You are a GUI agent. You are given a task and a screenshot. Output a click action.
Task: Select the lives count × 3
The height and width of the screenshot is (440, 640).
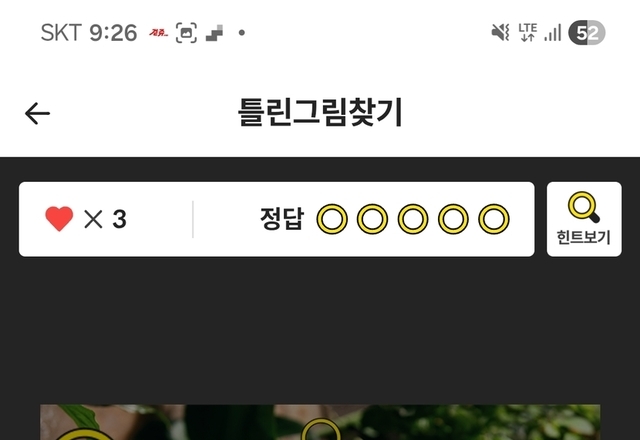[x=105, y=219]
